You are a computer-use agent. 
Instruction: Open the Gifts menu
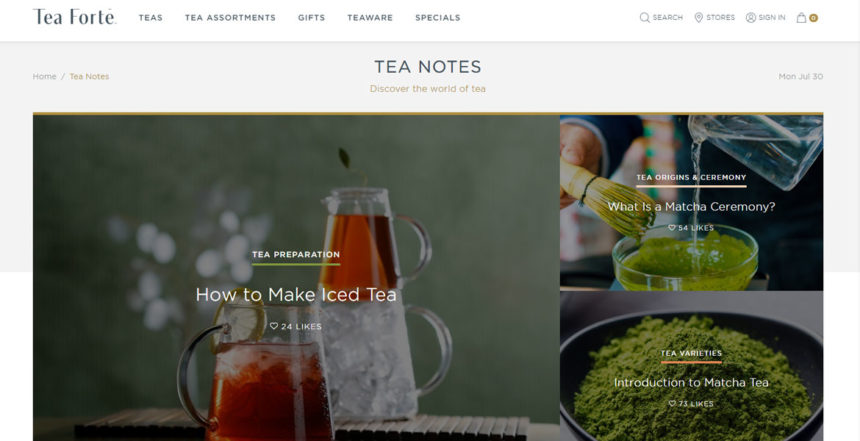pyautogui.click(x=312, y=18)
